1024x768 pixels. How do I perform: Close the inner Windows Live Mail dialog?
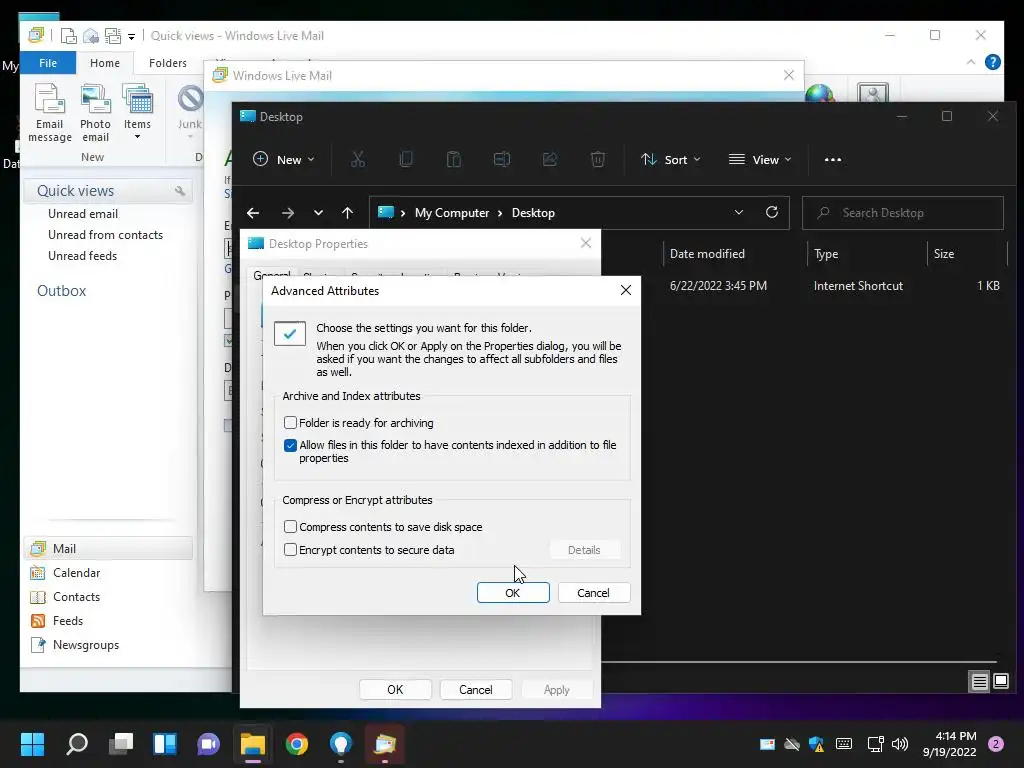(789, 75)
